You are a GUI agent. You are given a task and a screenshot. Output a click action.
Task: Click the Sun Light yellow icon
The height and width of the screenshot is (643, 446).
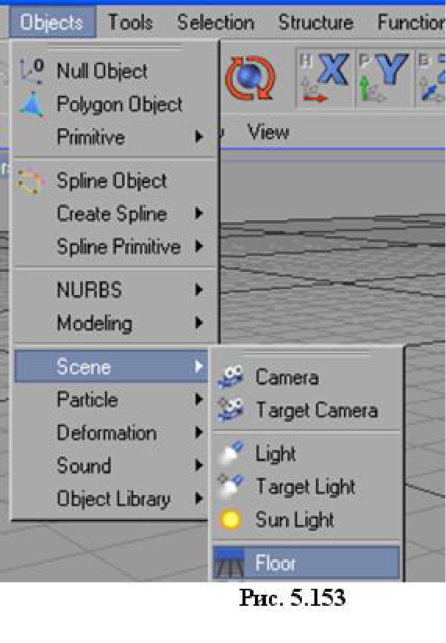230,520
